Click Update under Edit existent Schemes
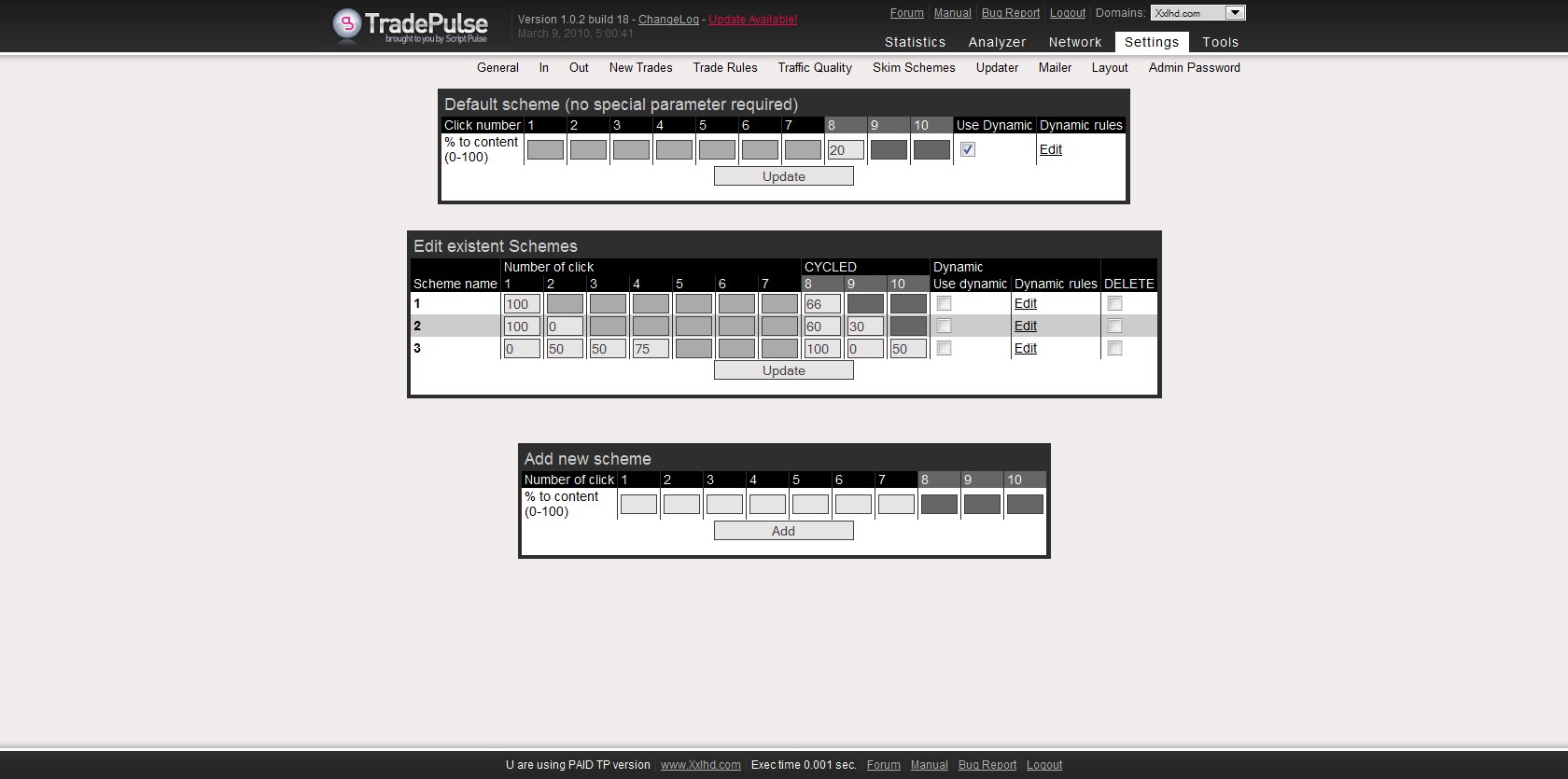Image resolution: width=1568 pixels, height=779 pixels. 783,370
